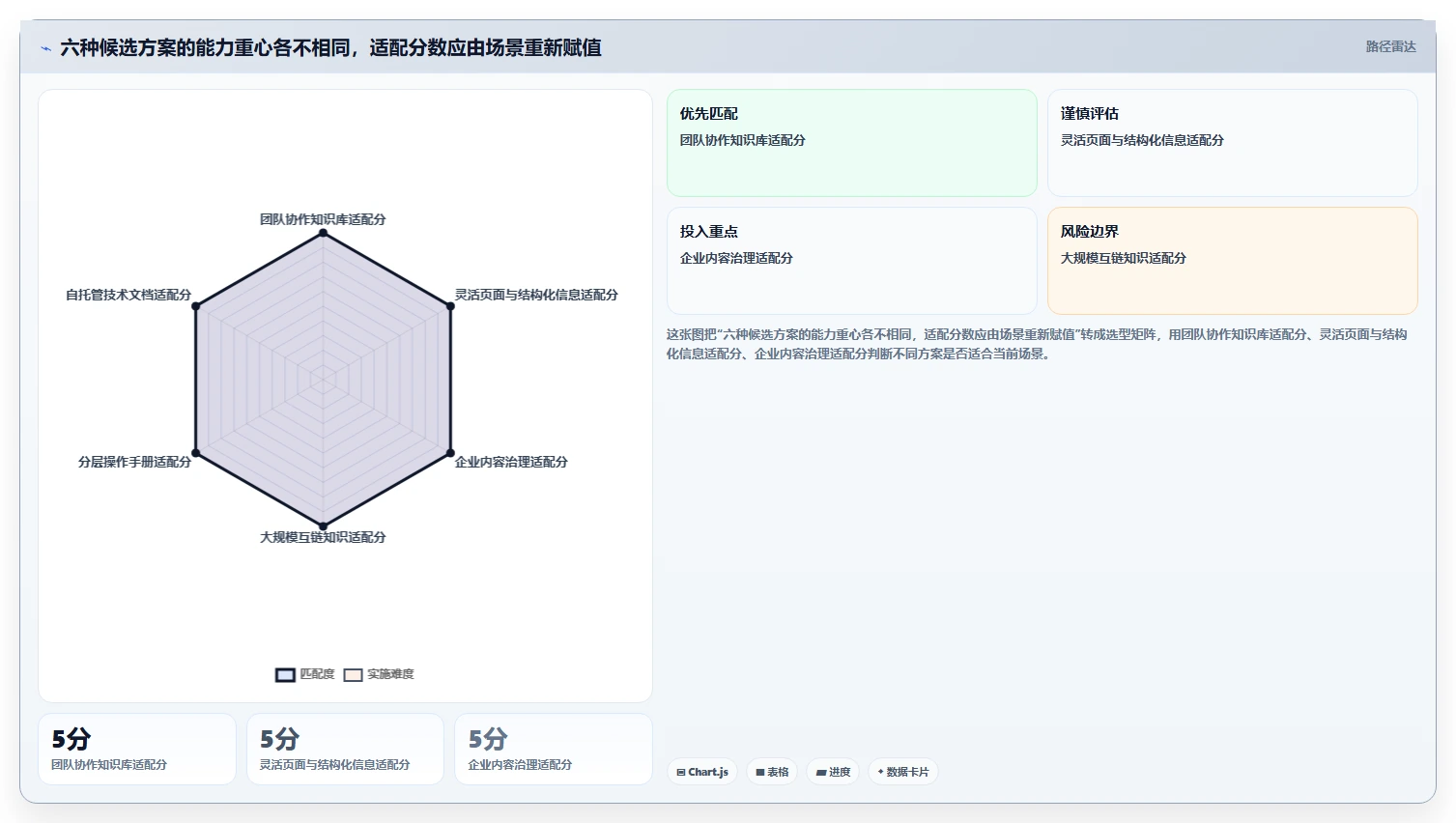Click the 灵活页面与结构化信息适配分 radar axis label

(x=536, y=295)
